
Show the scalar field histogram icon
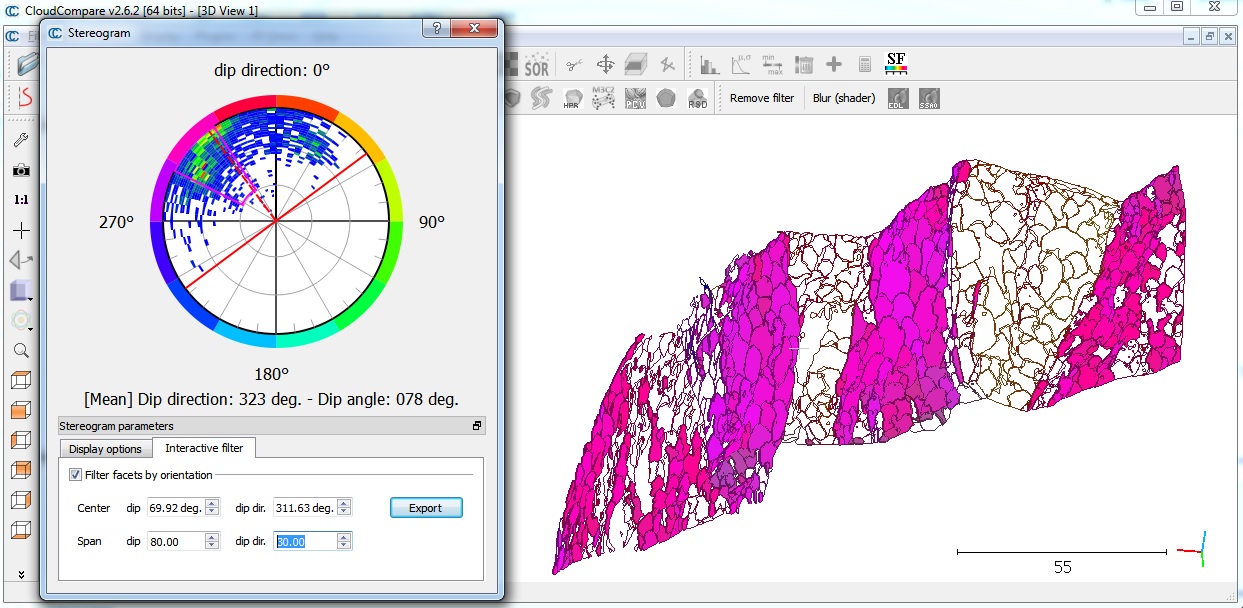[x=710, y=65]
